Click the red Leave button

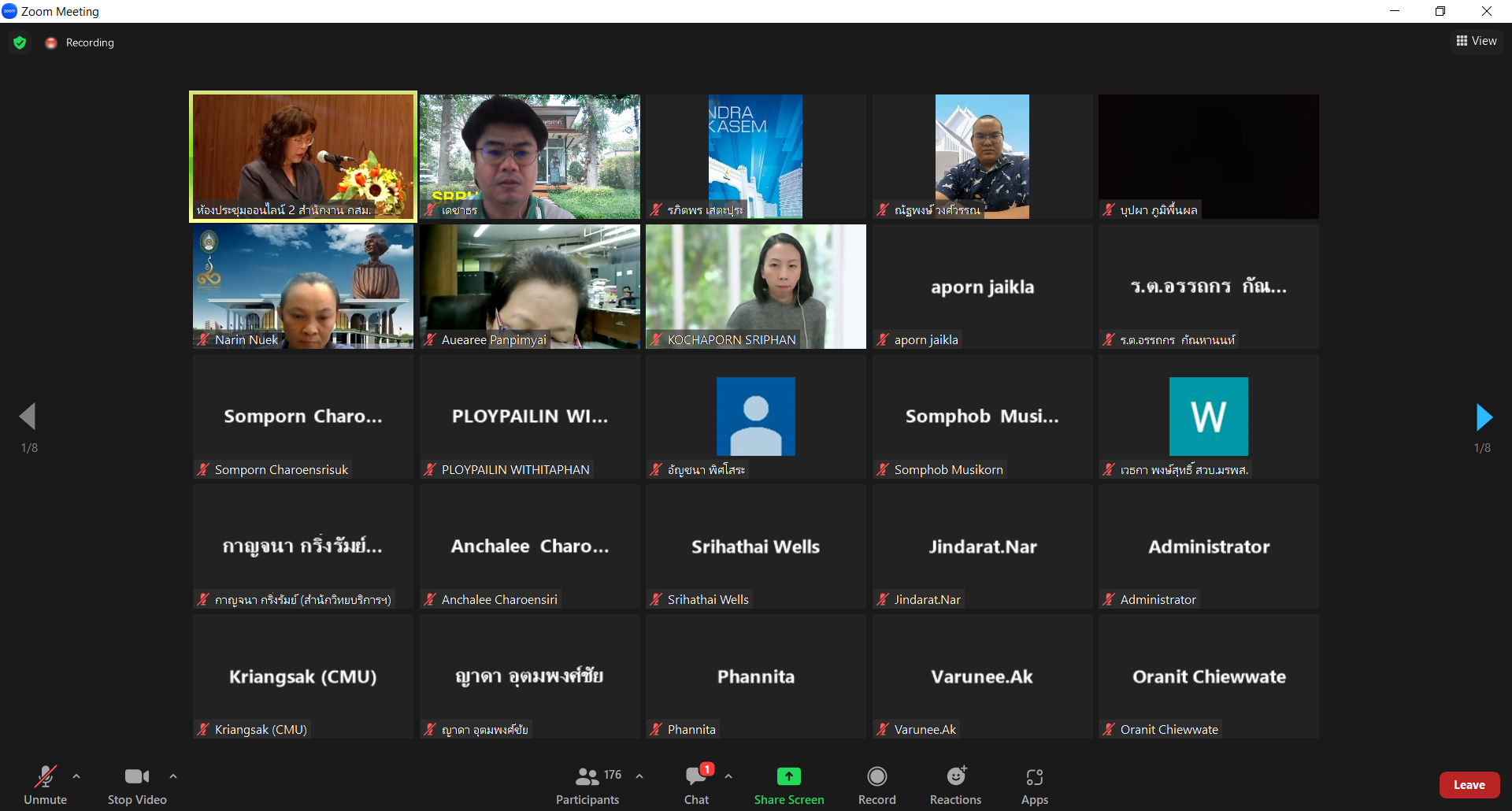1469,785
